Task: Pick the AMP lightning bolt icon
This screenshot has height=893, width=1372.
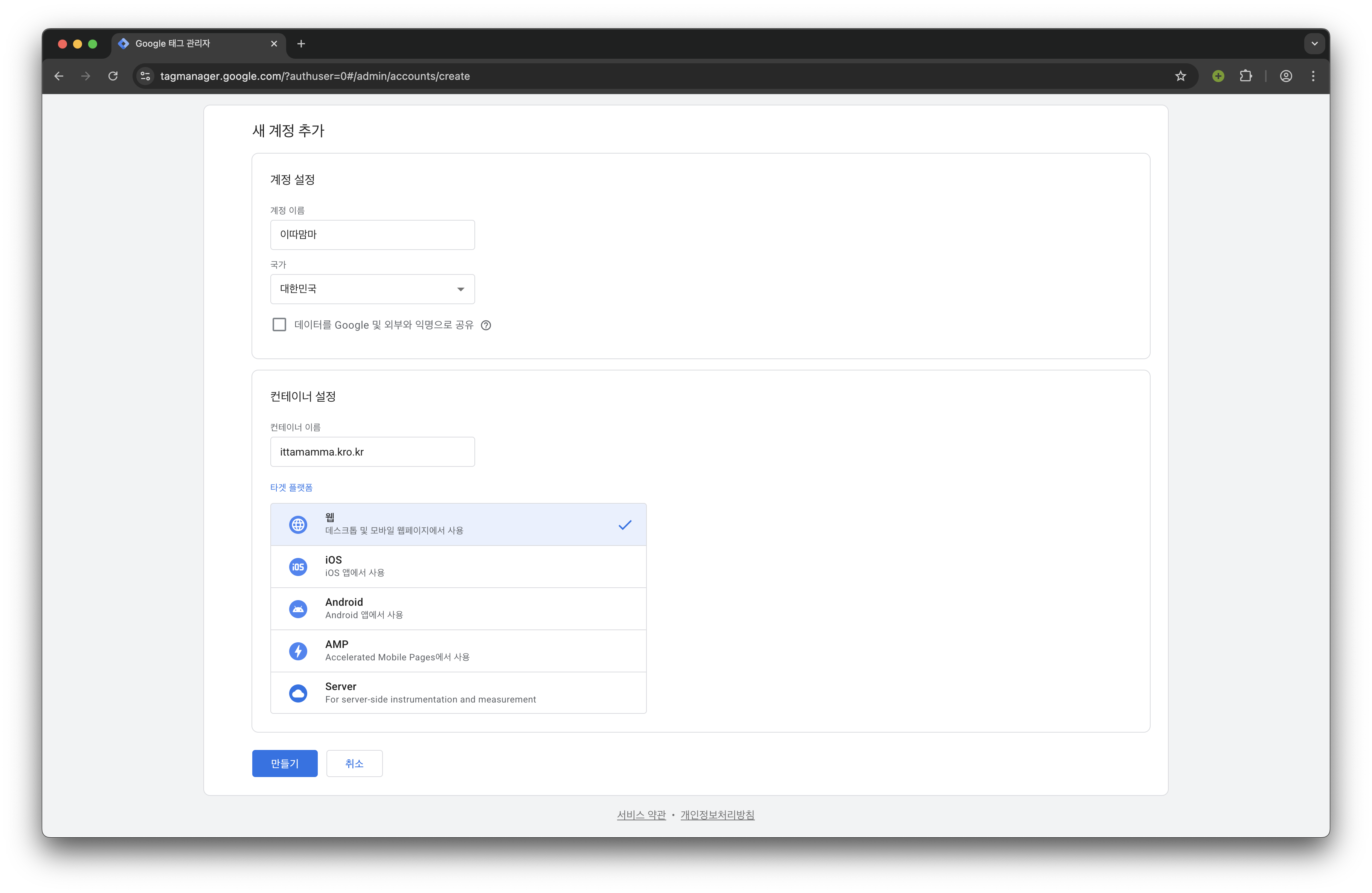Action: pos(298,651)
